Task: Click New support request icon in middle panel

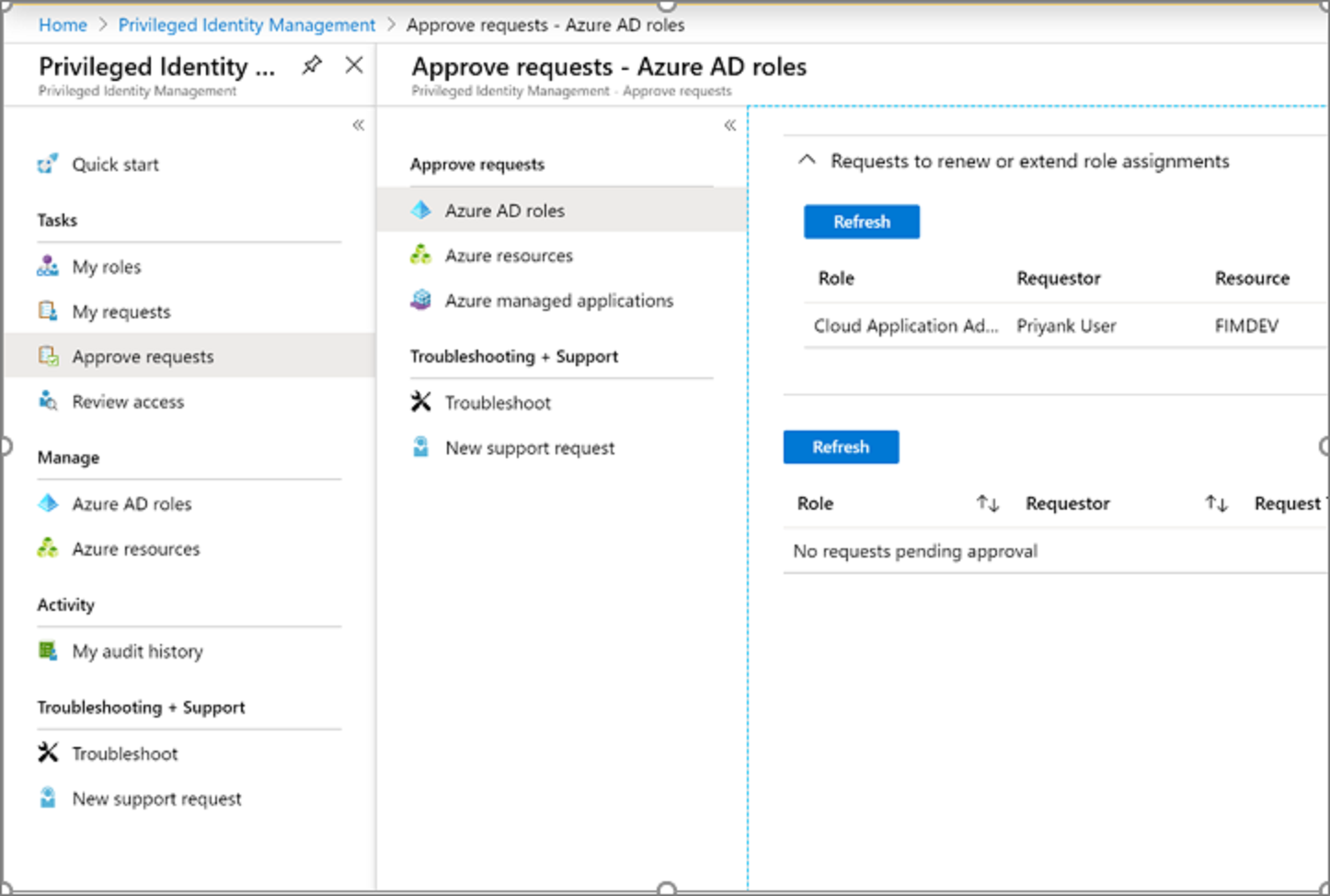Action: pos(421,447)
